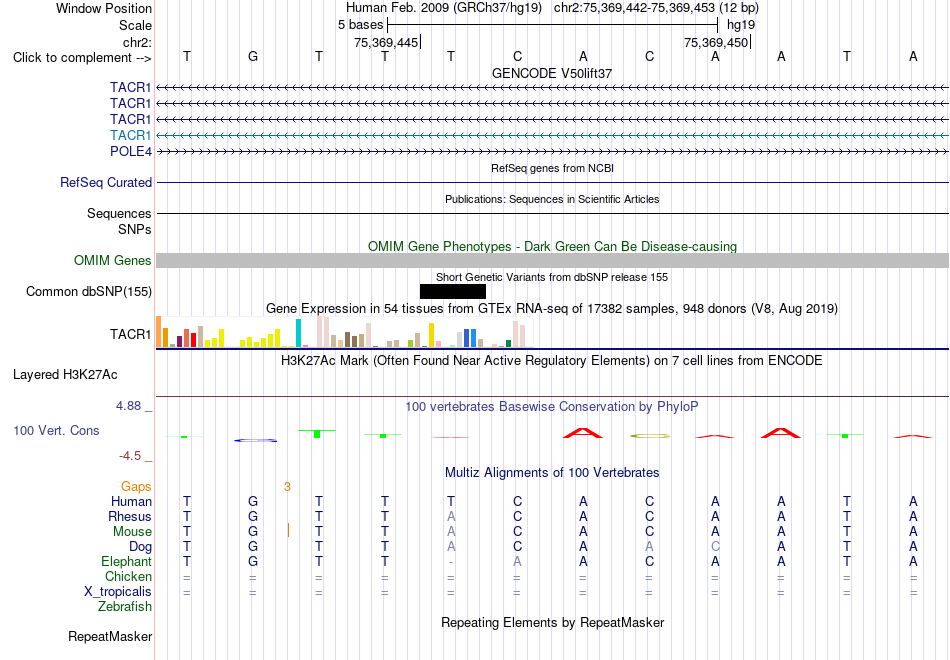This screenshot has height=660, width=950.
Task: Select the Dog alignment row label
Action: pyautogui.click(x=141, y=547)
